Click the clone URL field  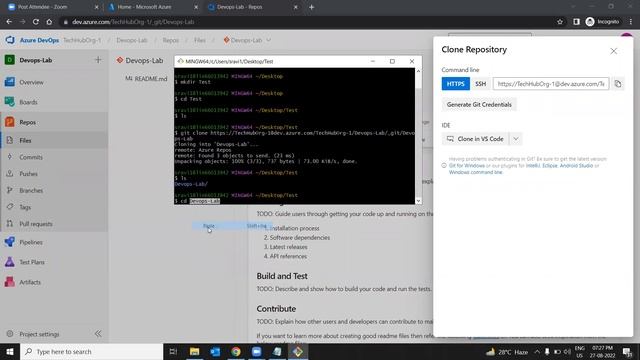[551, 84]
